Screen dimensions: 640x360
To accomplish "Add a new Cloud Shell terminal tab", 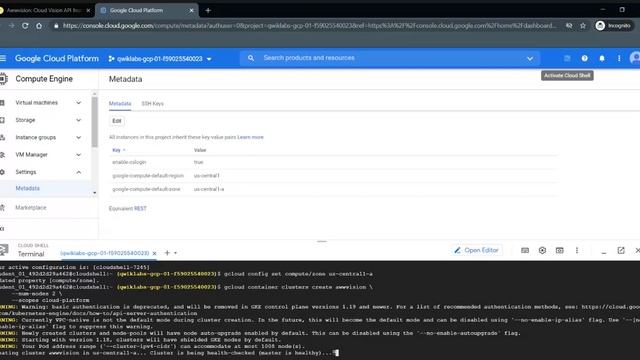I will tap(167, 253).
